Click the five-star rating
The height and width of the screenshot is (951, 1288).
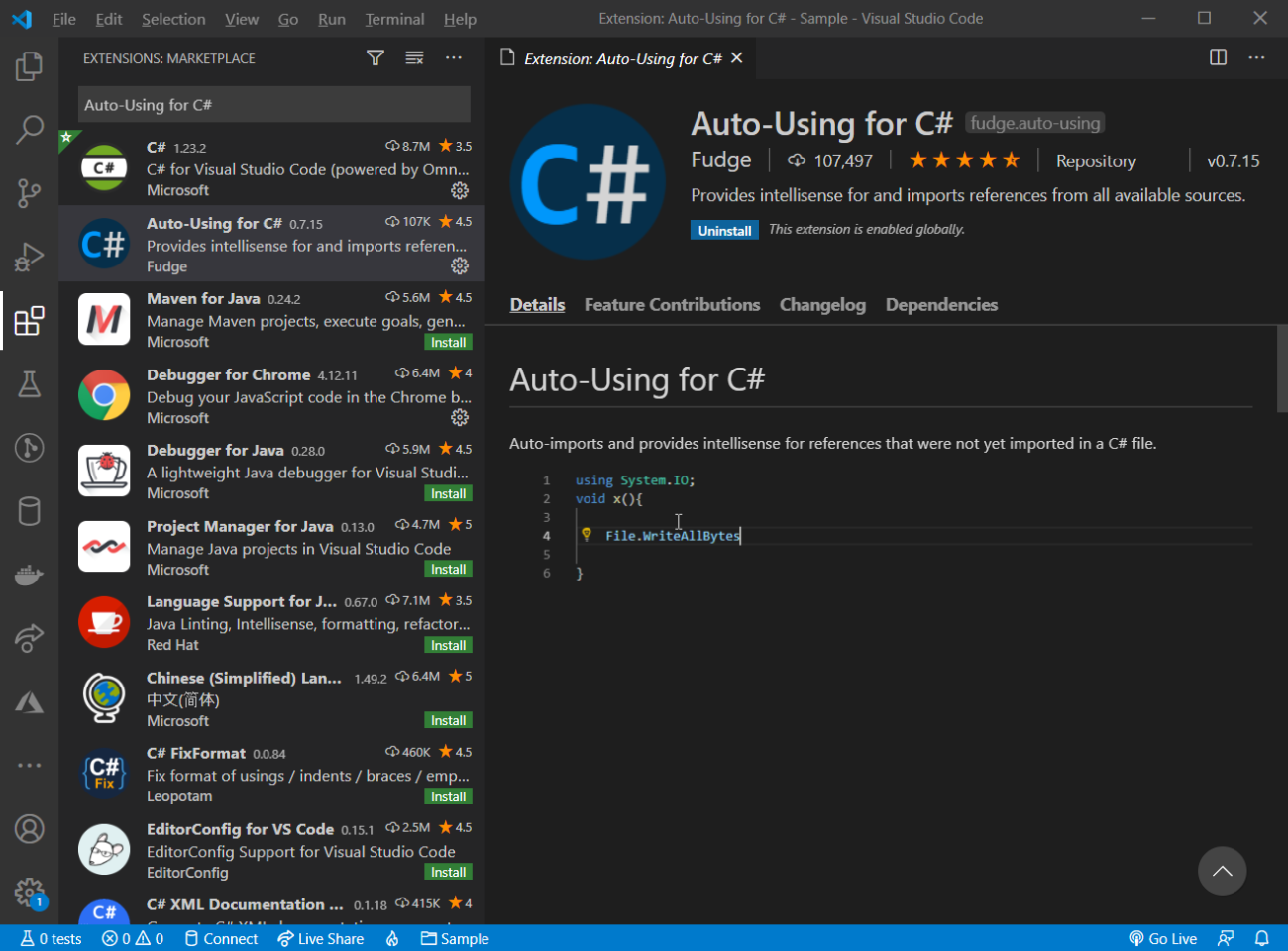coord(964,160)
